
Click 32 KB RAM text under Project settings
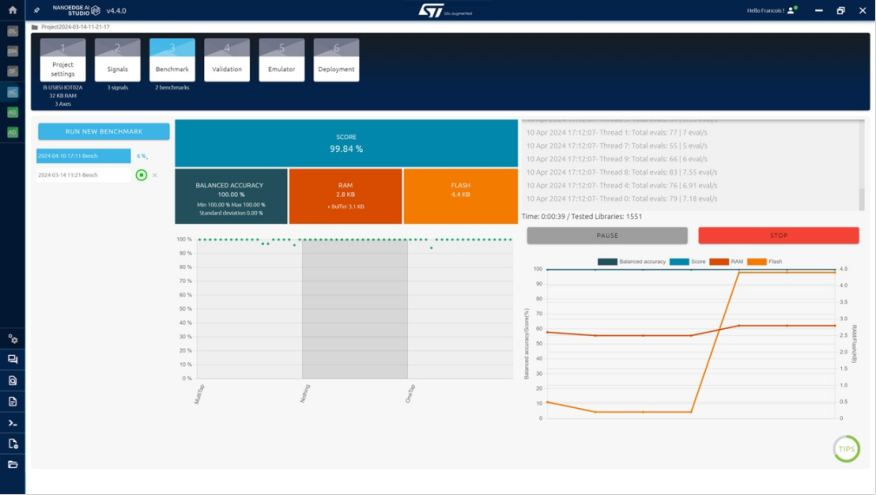[63, 96]
